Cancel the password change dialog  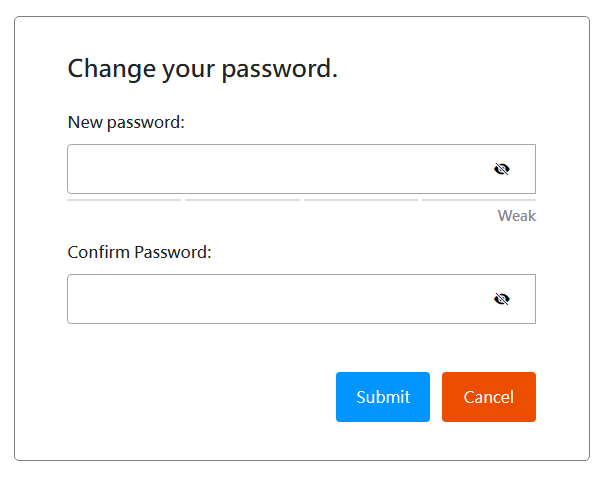point(489,397)
